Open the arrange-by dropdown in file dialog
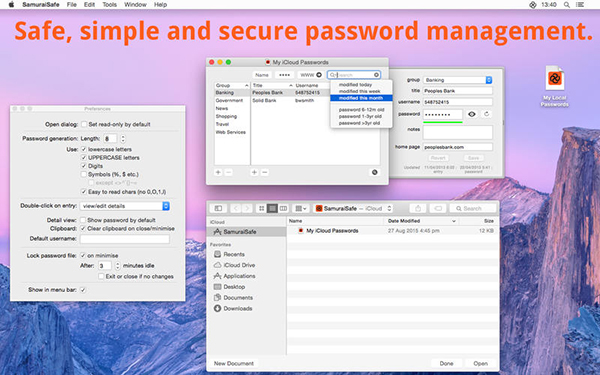 point(301,209)
